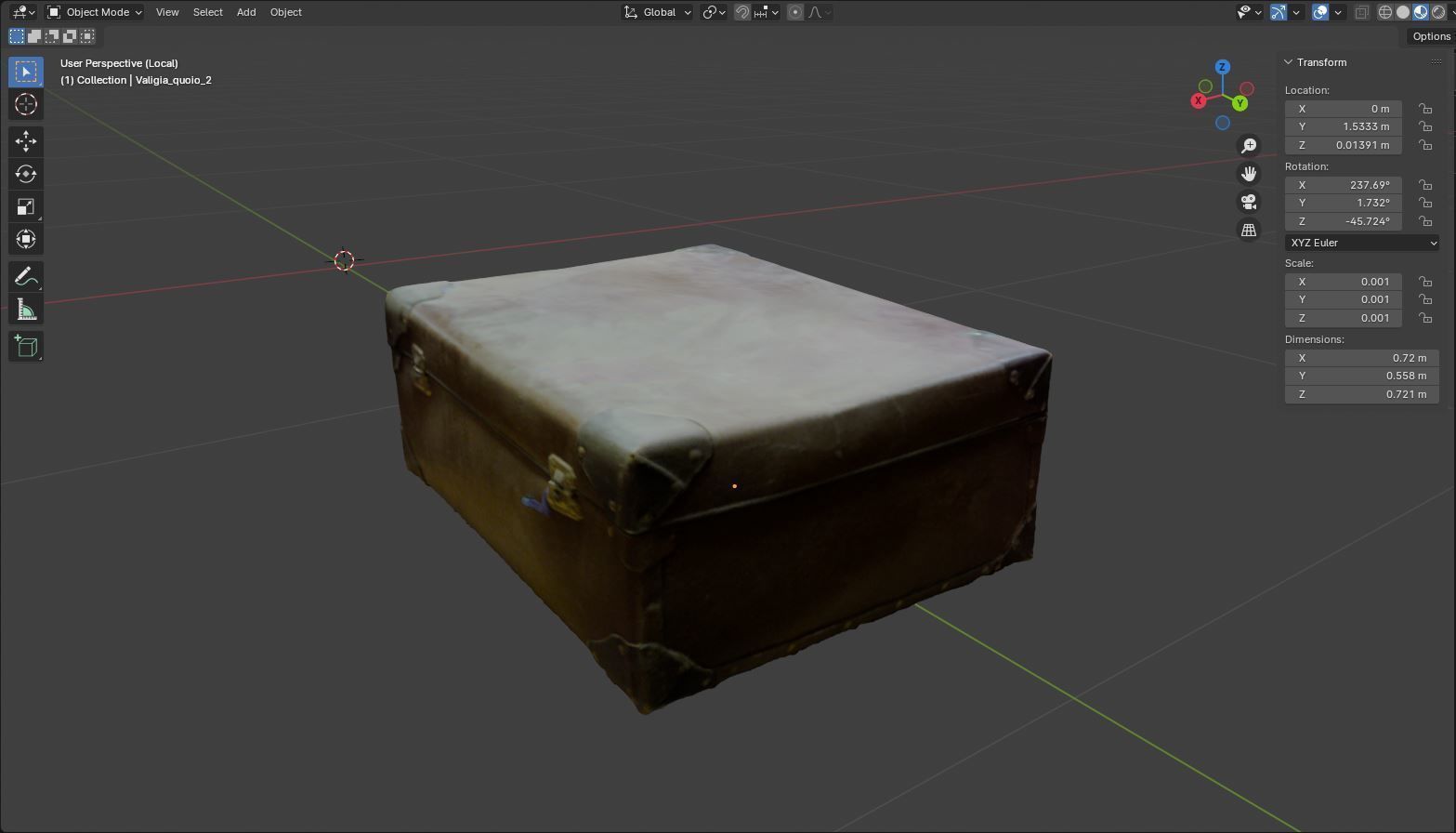Set selection mode to Subtract
This screenshot has height=833, width=1456.
coord(52,36)
